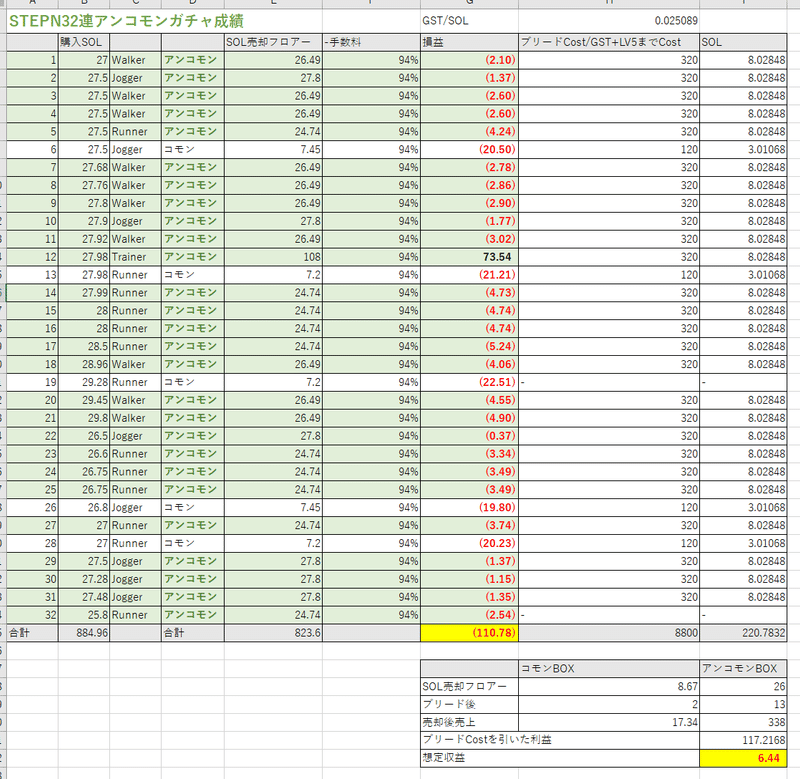Viewport: 800px width, 779px height.
Task: Select the loss cell (5.24)
Action: pos(469,346)
